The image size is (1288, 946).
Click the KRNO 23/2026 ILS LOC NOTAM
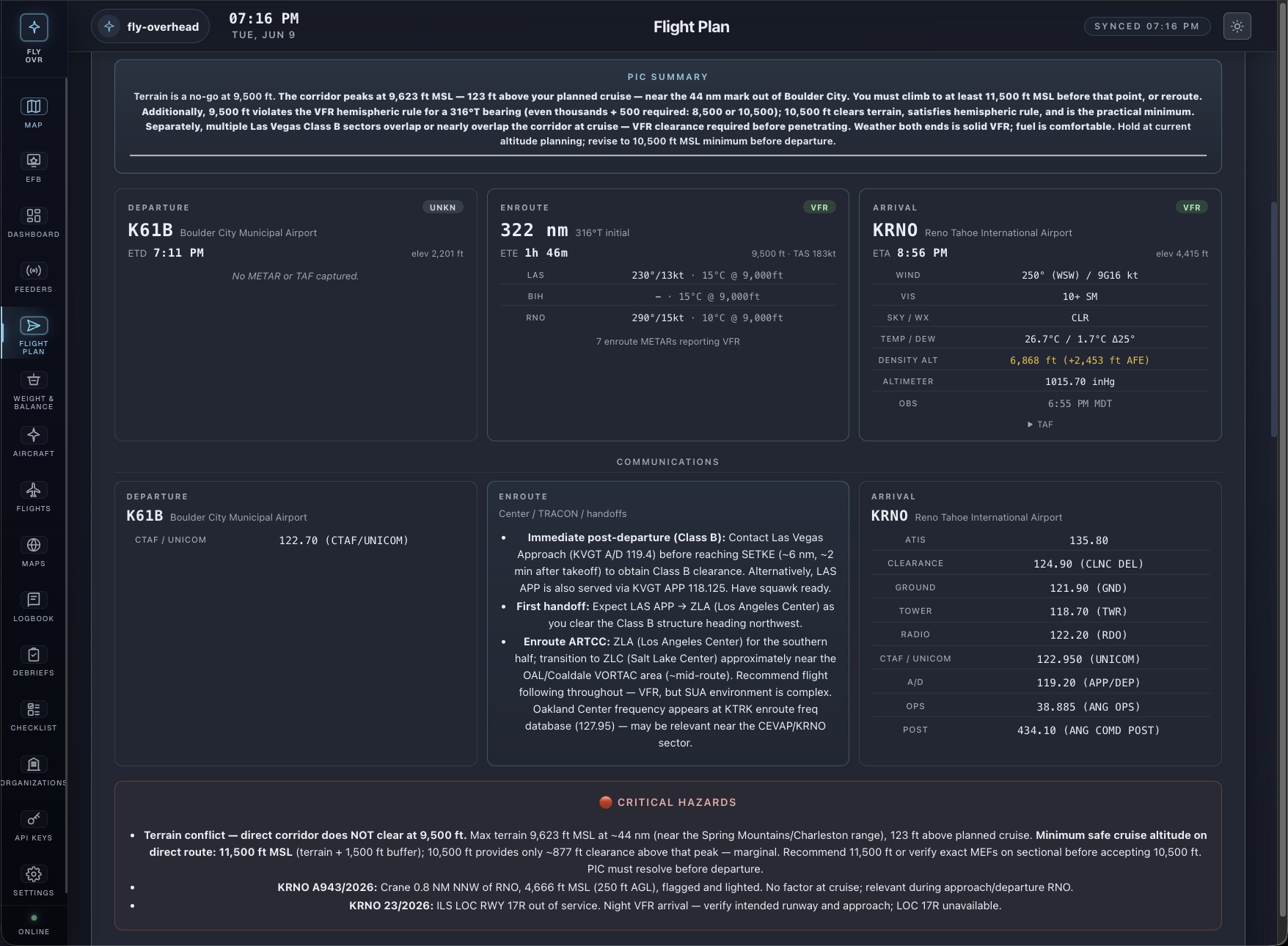point(675,906)
